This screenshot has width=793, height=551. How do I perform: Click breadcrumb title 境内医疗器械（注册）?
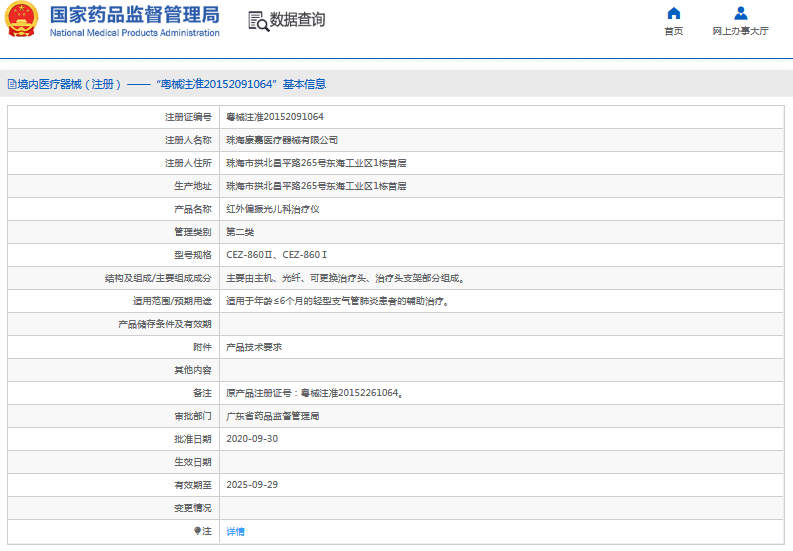70,84
